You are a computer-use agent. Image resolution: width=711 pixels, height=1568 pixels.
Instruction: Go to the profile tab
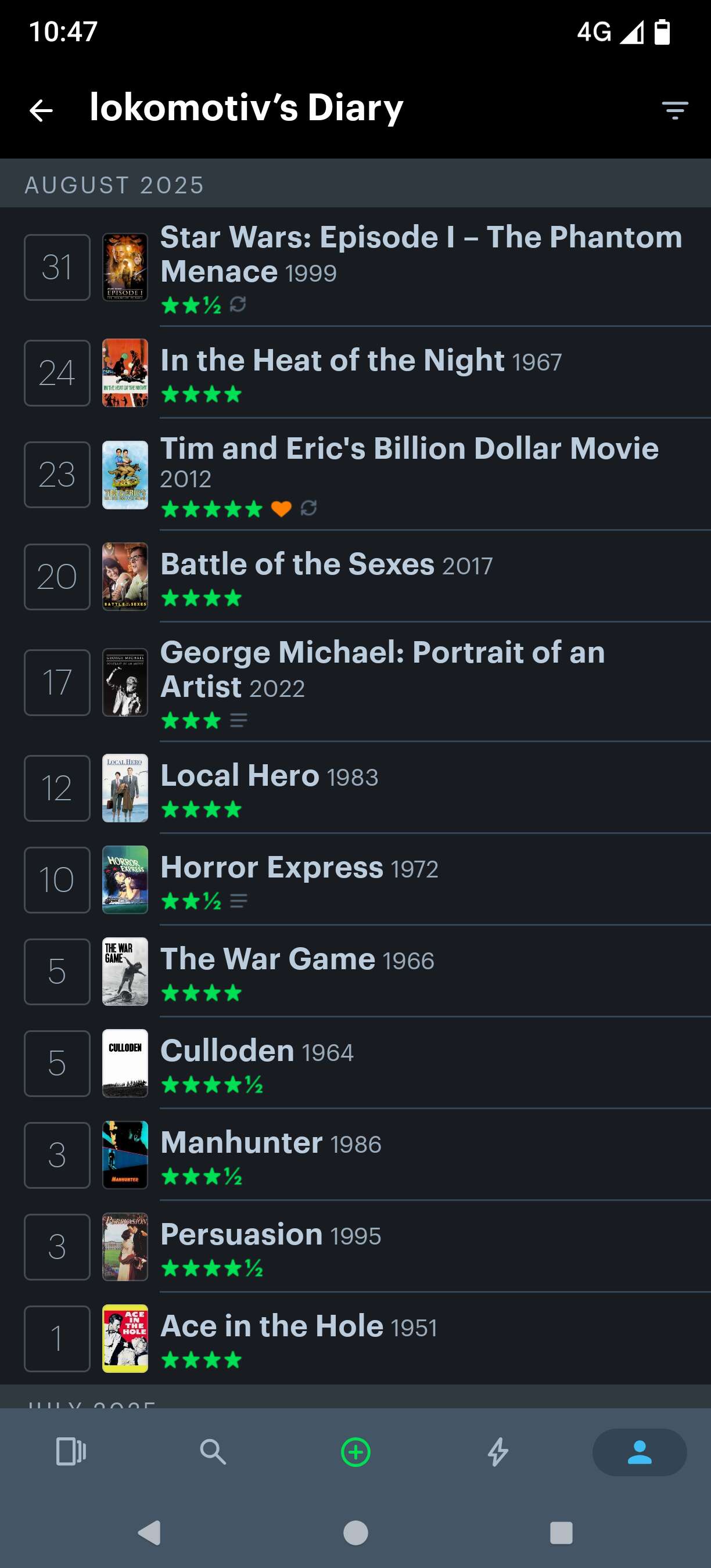[x=639, y=1452]
